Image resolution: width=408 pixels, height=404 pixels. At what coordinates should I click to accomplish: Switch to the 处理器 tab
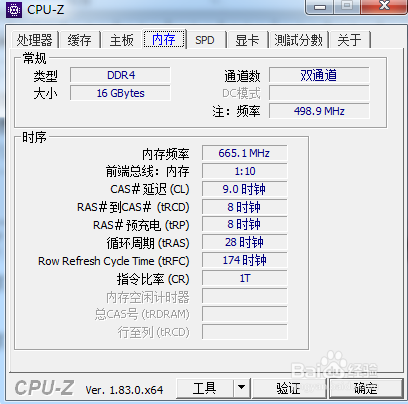(x=35, y=40)
